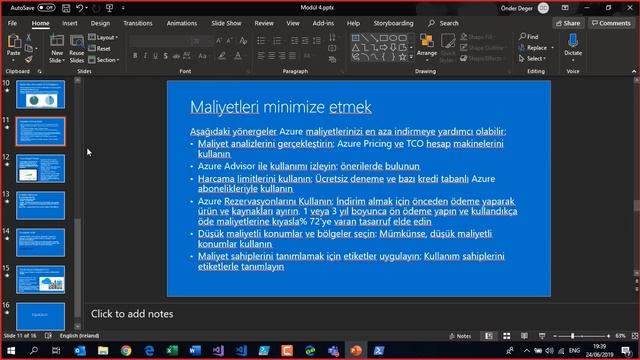Screen dimensions: 640x360
Task: Expand the Paste options arrow
Action: point(13,60)
